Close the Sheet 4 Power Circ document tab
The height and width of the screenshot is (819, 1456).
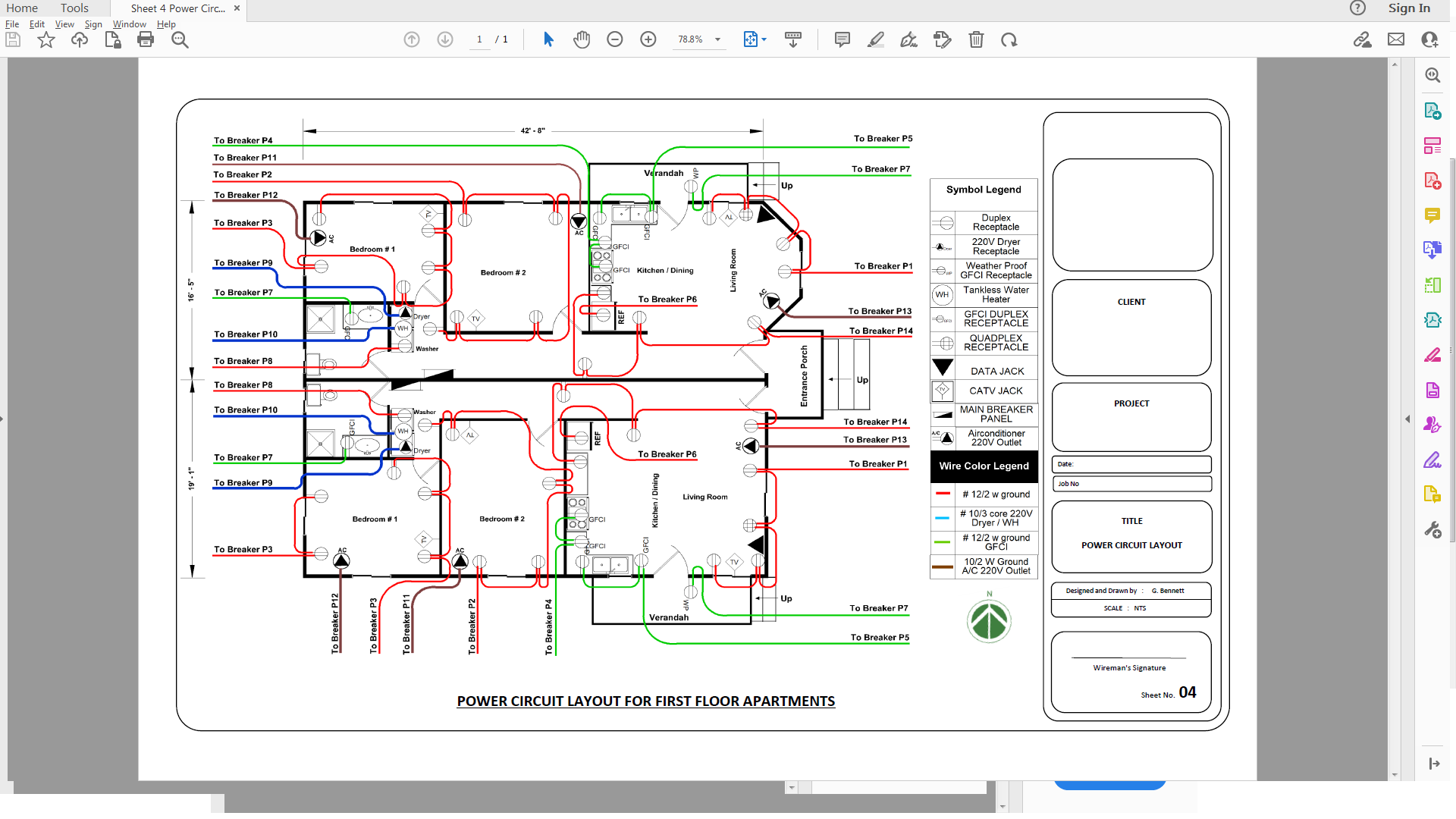237,8
